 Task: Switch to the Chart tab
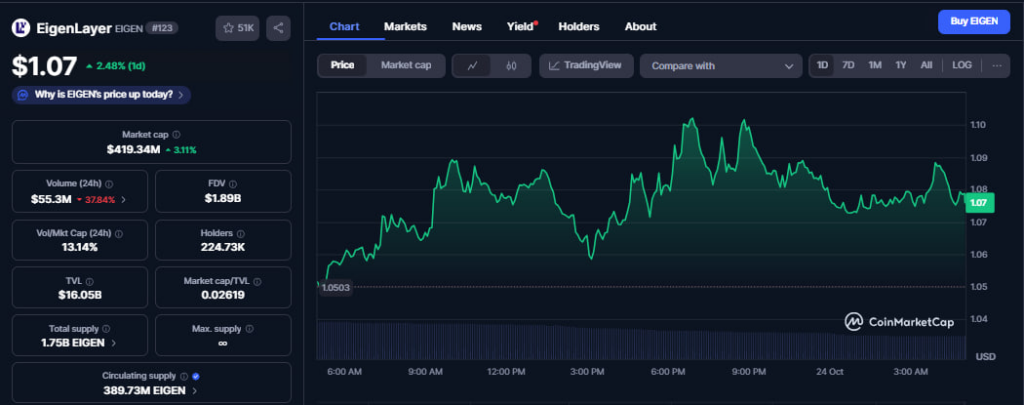(x=344, y=27)
